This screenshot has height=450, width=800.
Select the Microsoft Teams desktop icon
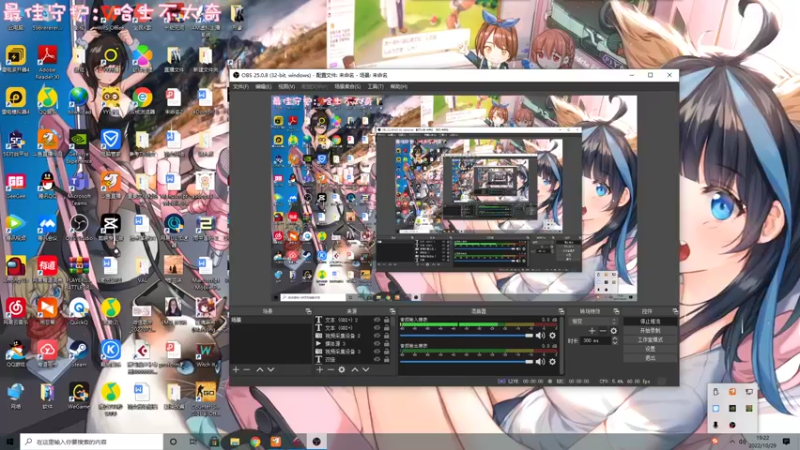pos(79,189)
